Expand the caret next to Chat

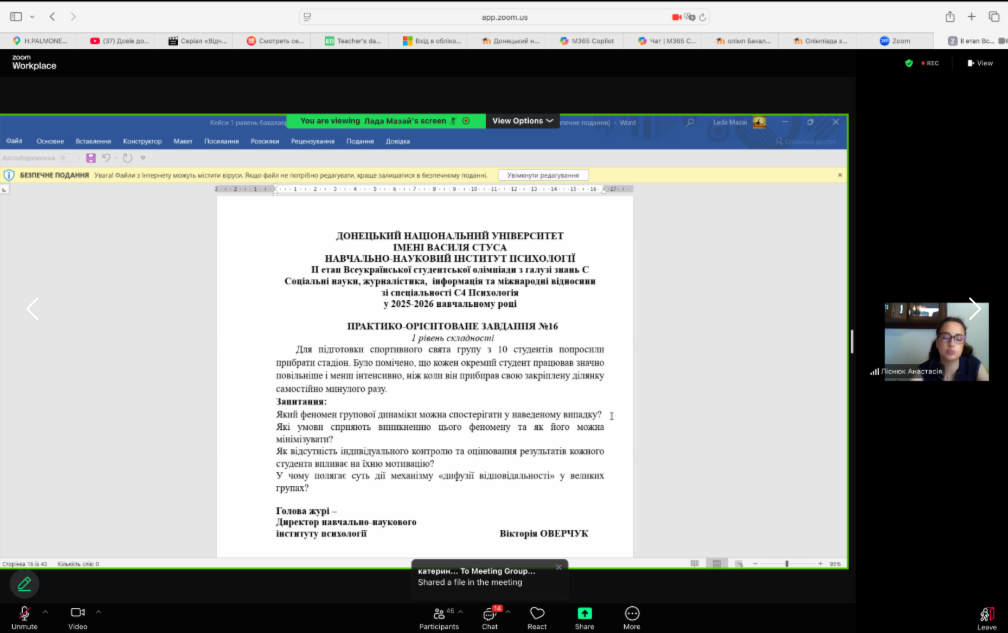point(508,612)
